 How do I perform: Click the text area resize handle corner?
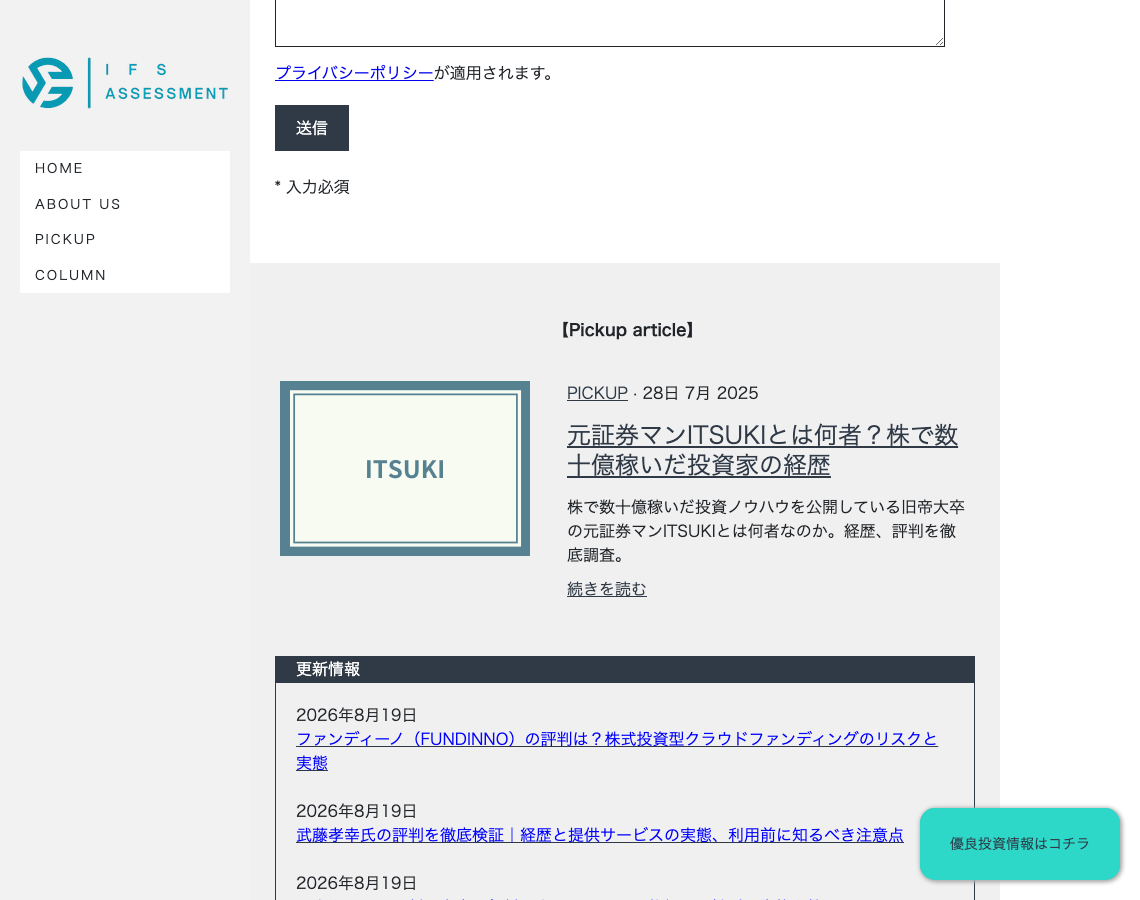point(939,41)
